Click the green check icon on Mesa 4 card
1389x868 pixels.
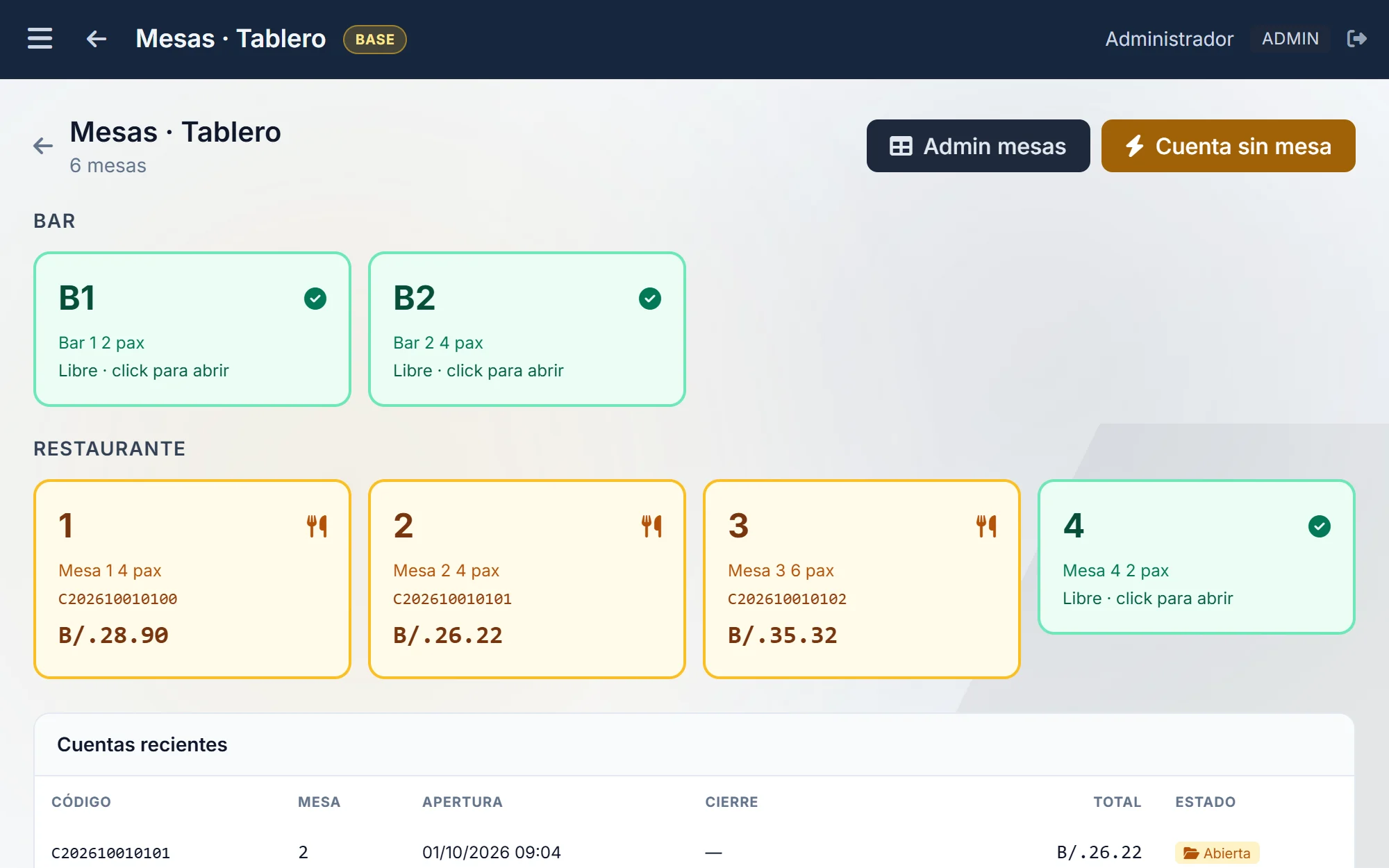[x=1320, y=526]
